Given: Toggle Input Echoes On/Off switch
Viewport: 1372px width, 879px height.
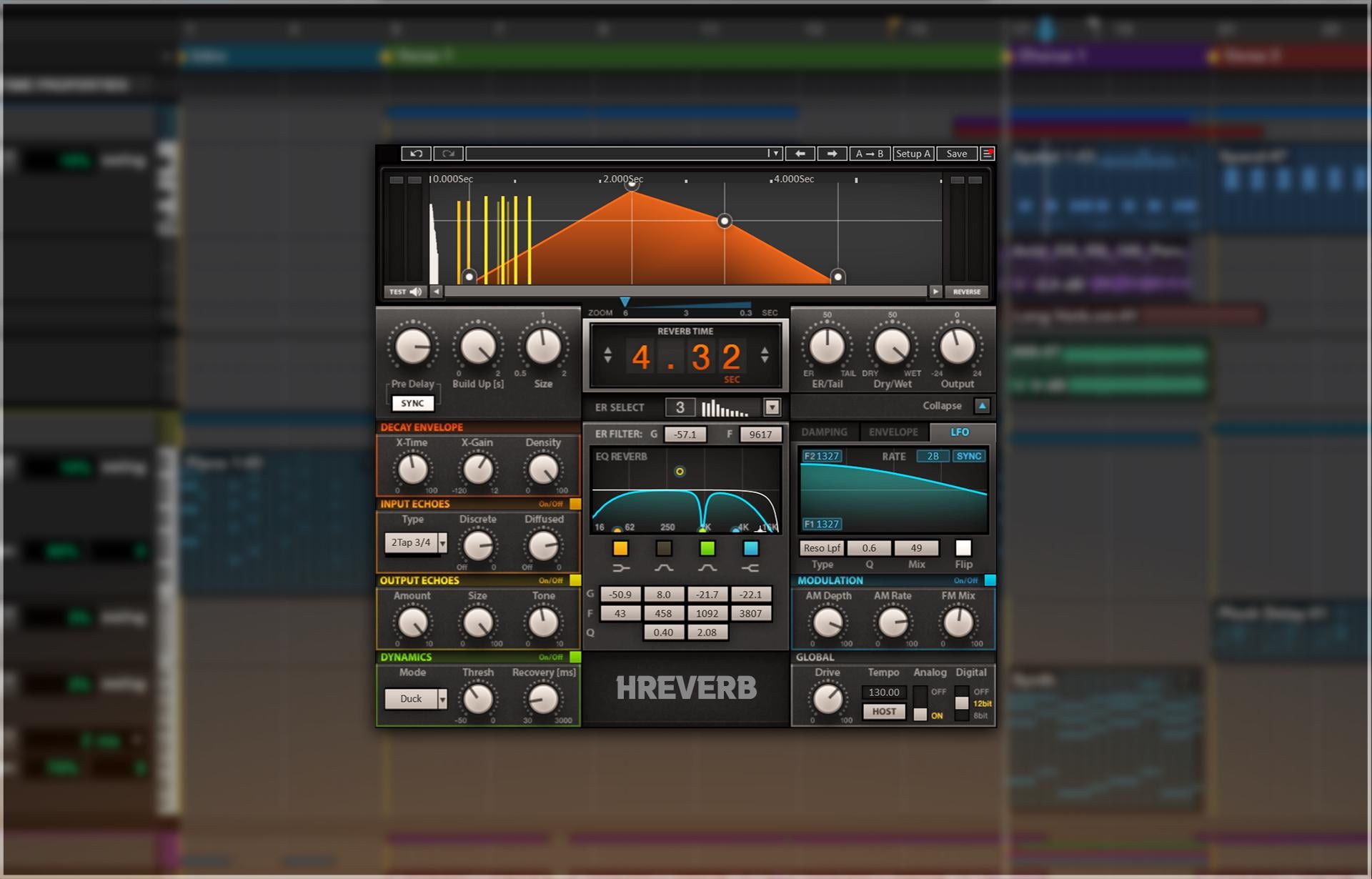Looking at the screenshot, I should click(x=575, y=504).
